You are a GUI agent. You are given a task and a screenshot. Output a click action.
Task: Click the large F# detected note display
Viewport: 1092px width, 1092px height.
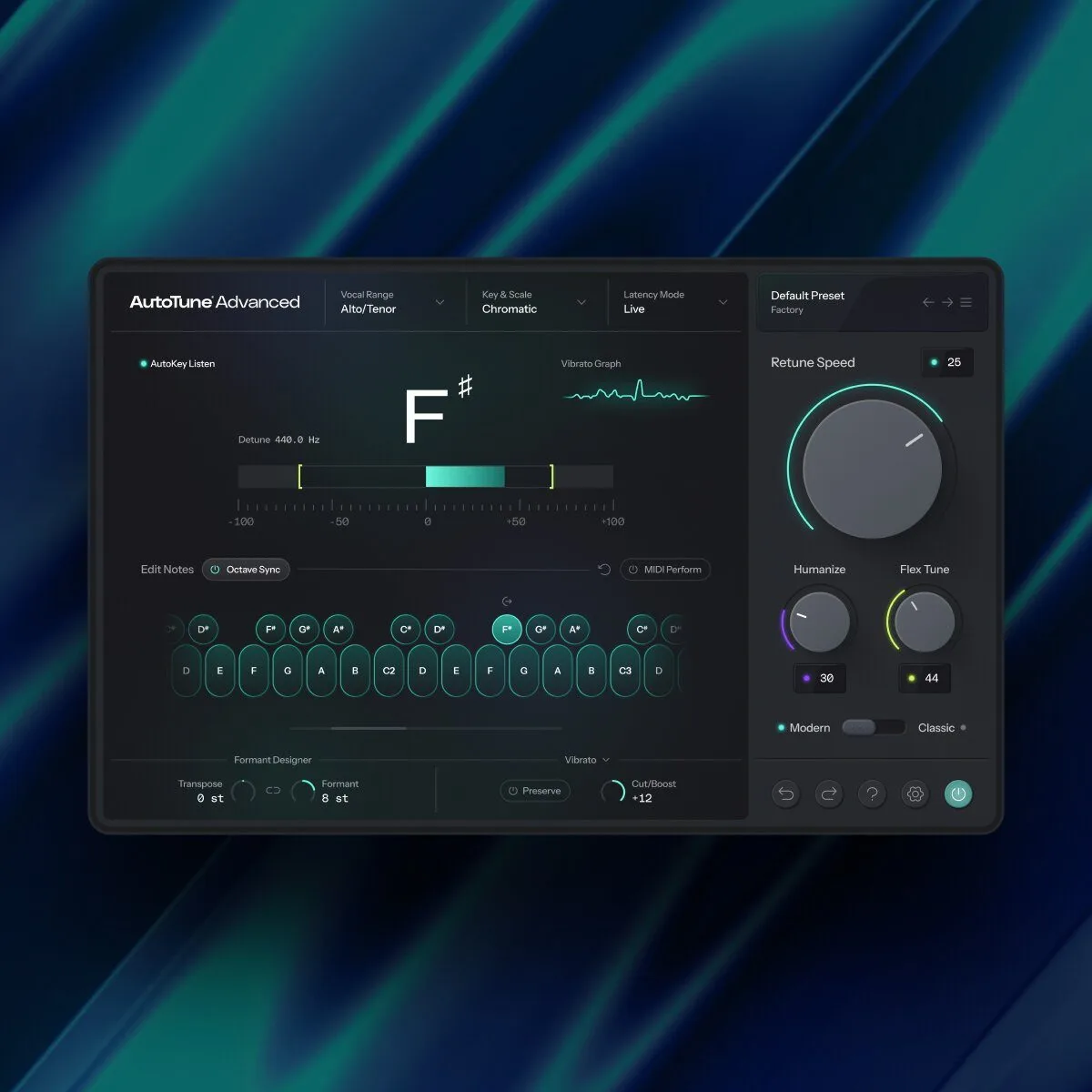438,409
